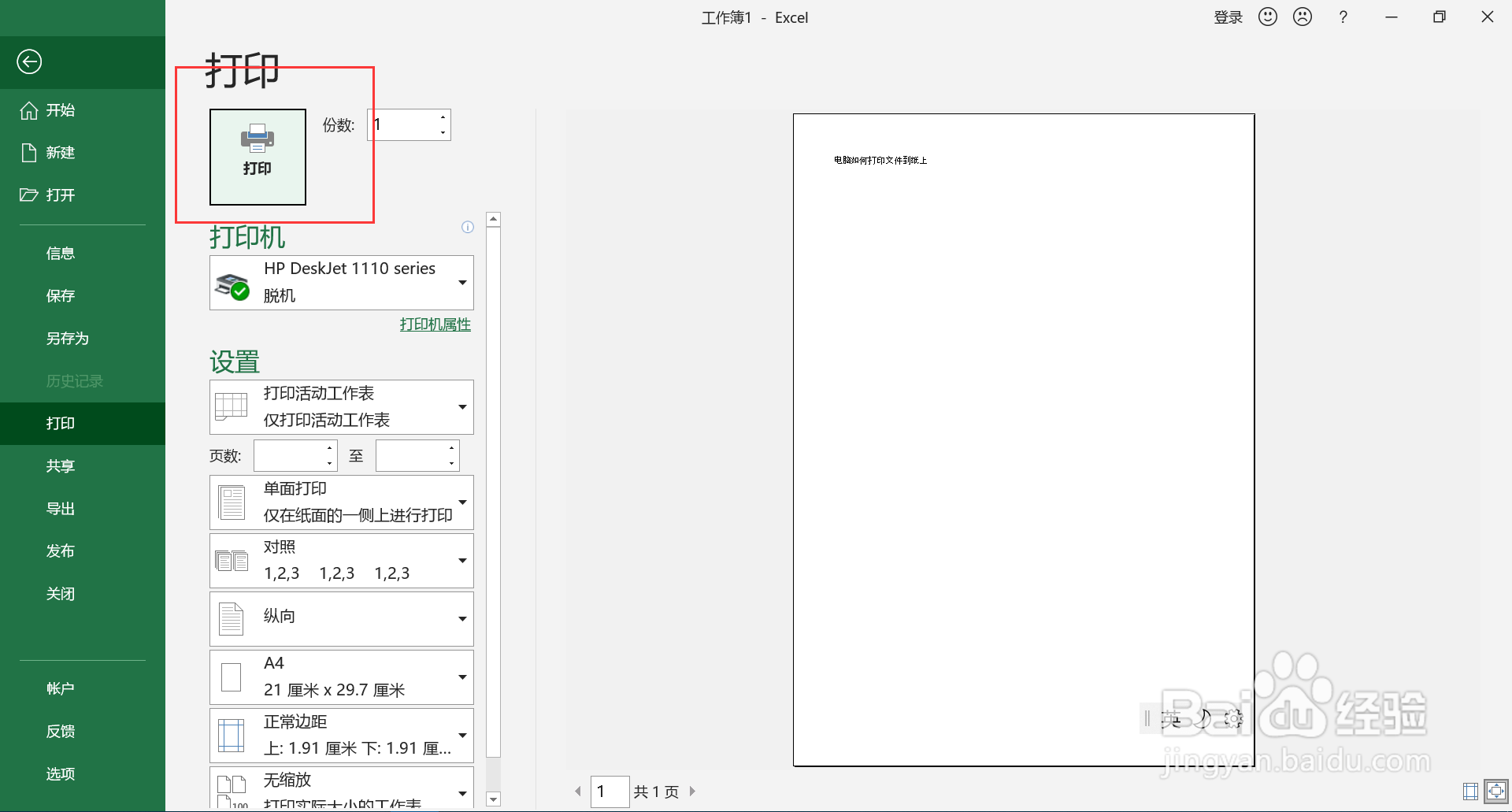Image resolution: width=1512 pixels, height=812 pixels.
Task: Minimize the Excel window
Action: pos(1392,17)
